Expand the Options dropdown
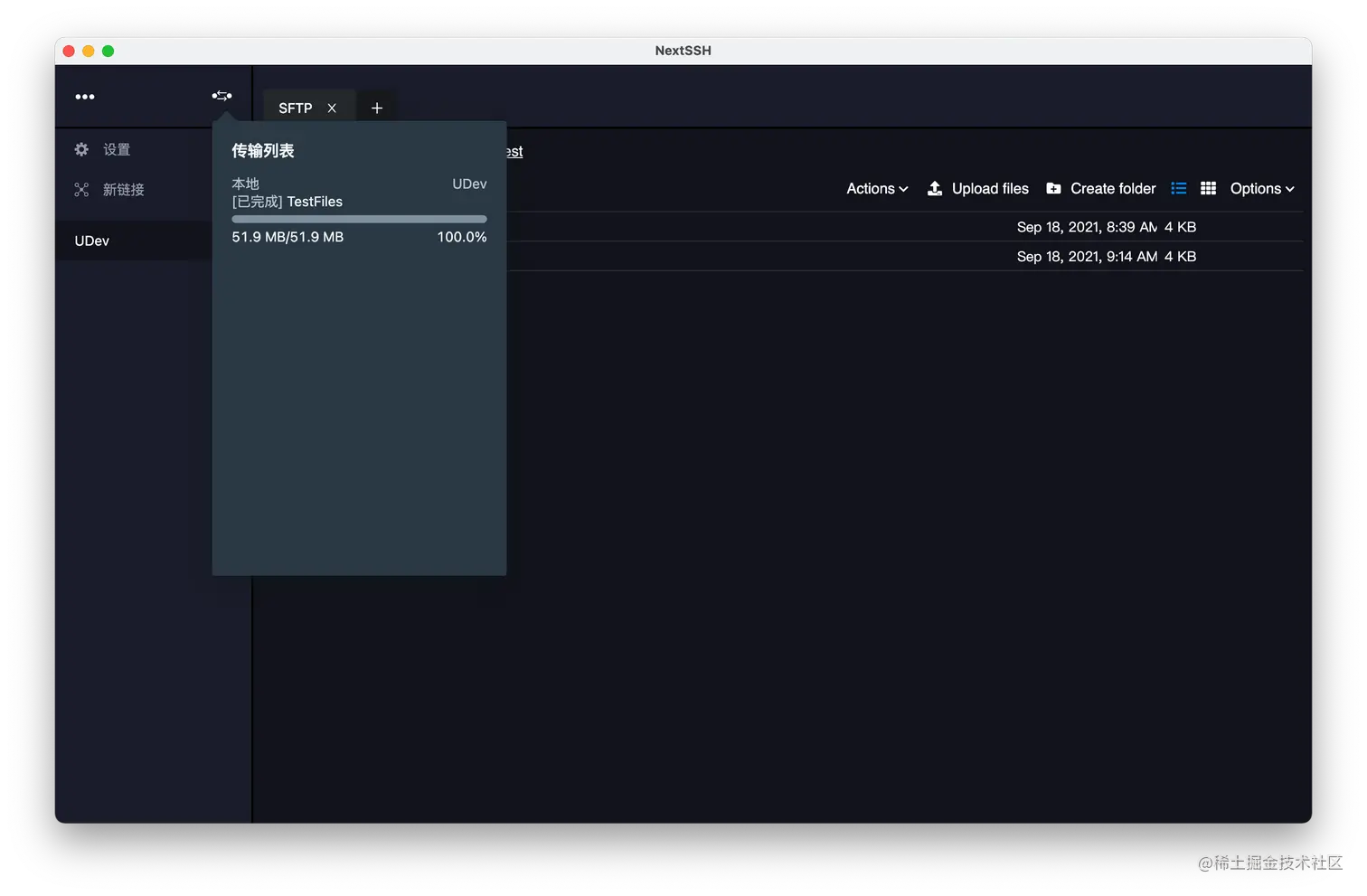 point(1262,188)
